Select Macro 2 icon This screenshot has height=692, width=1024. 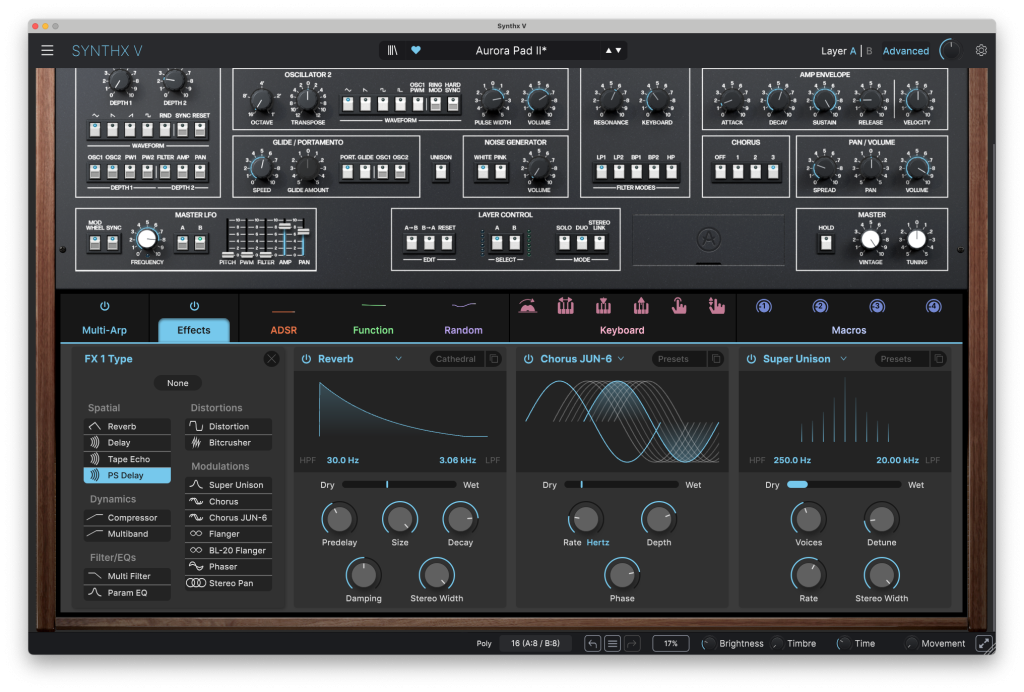[x=820, y=306]
